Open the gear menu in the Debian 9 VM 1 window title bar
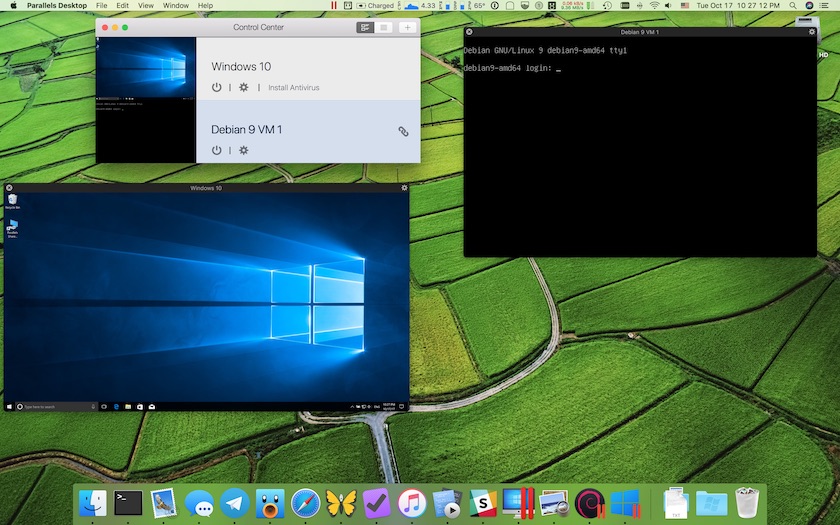 click(812, 32)
